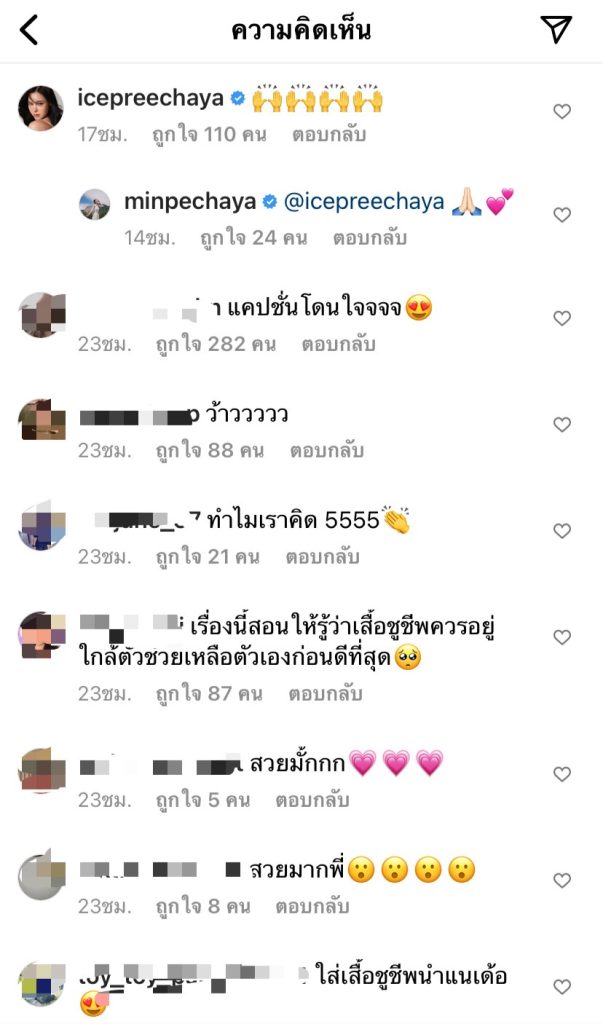Viewport: 603px width, 1024px height.
Task: View likes ถูกใจ 282 คน
Action: [216, 344]
